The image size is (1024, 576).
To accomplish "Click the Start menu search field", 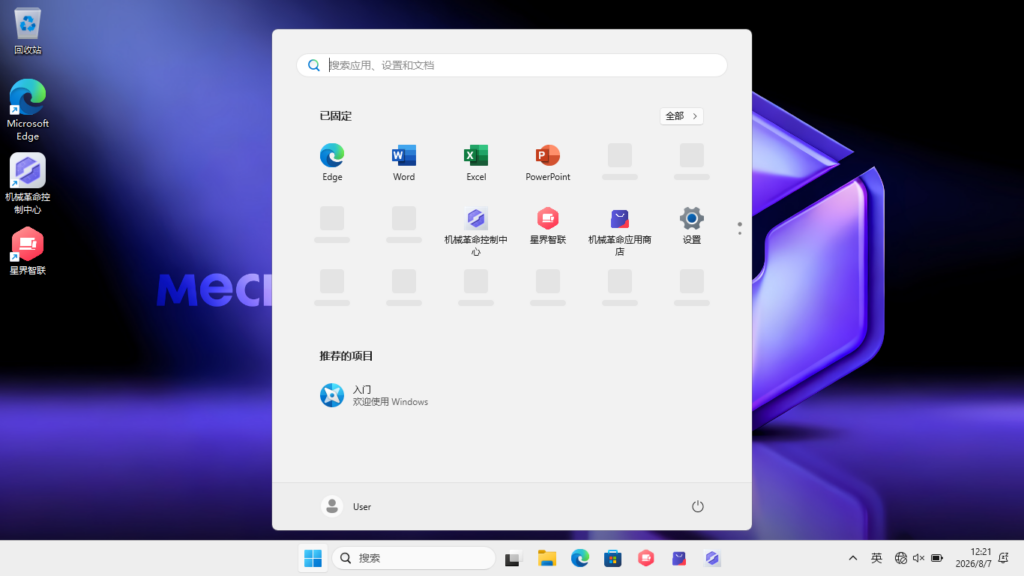I will click(x=511, y=65).
